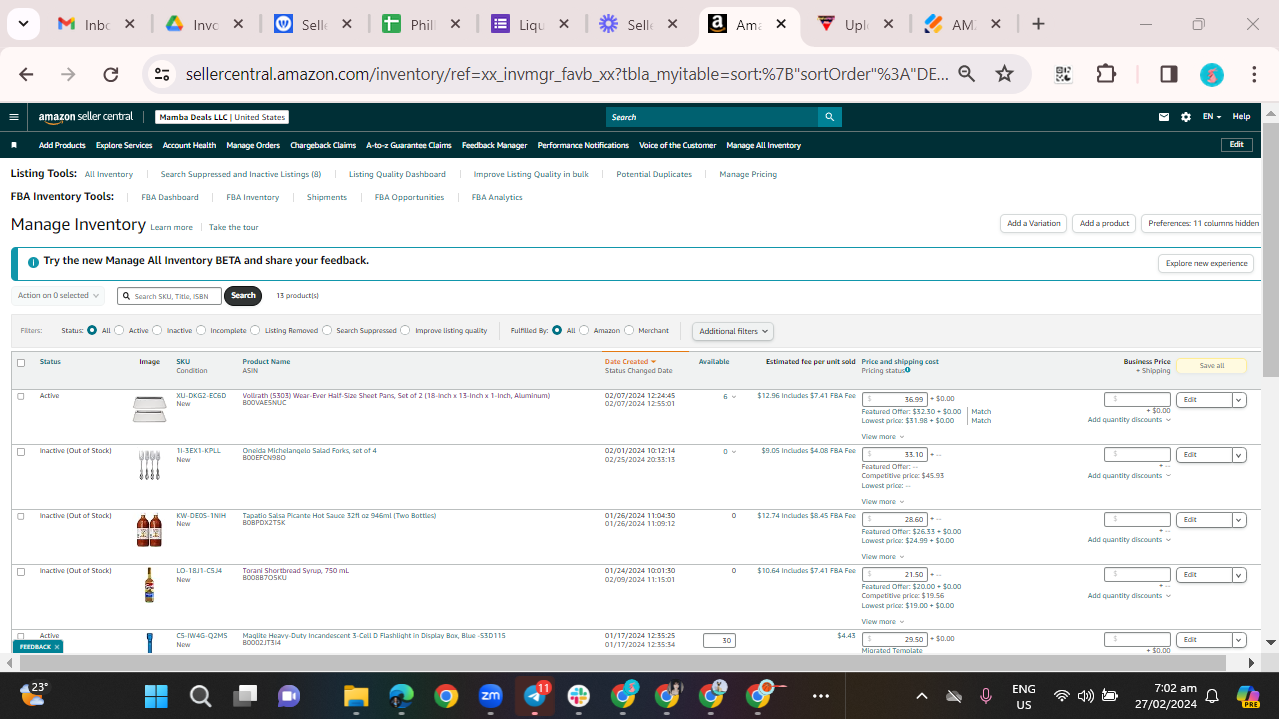
Task: Select Fulfilled By Amazon radio button
Action: coord(584,330)
